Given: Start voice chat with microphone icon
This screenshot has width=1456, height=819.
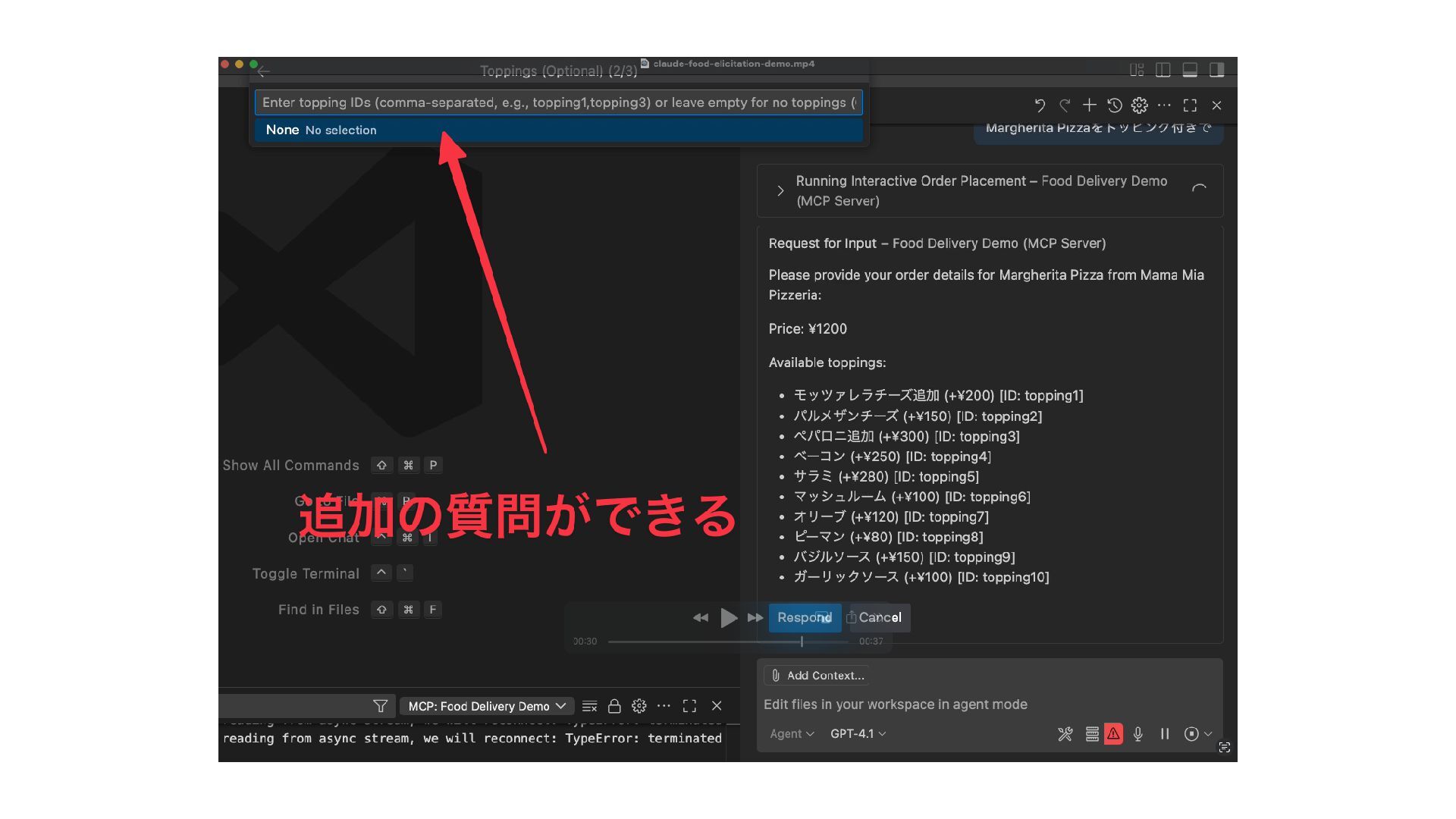Looking at the screenshot, I should coord(1137,733).
